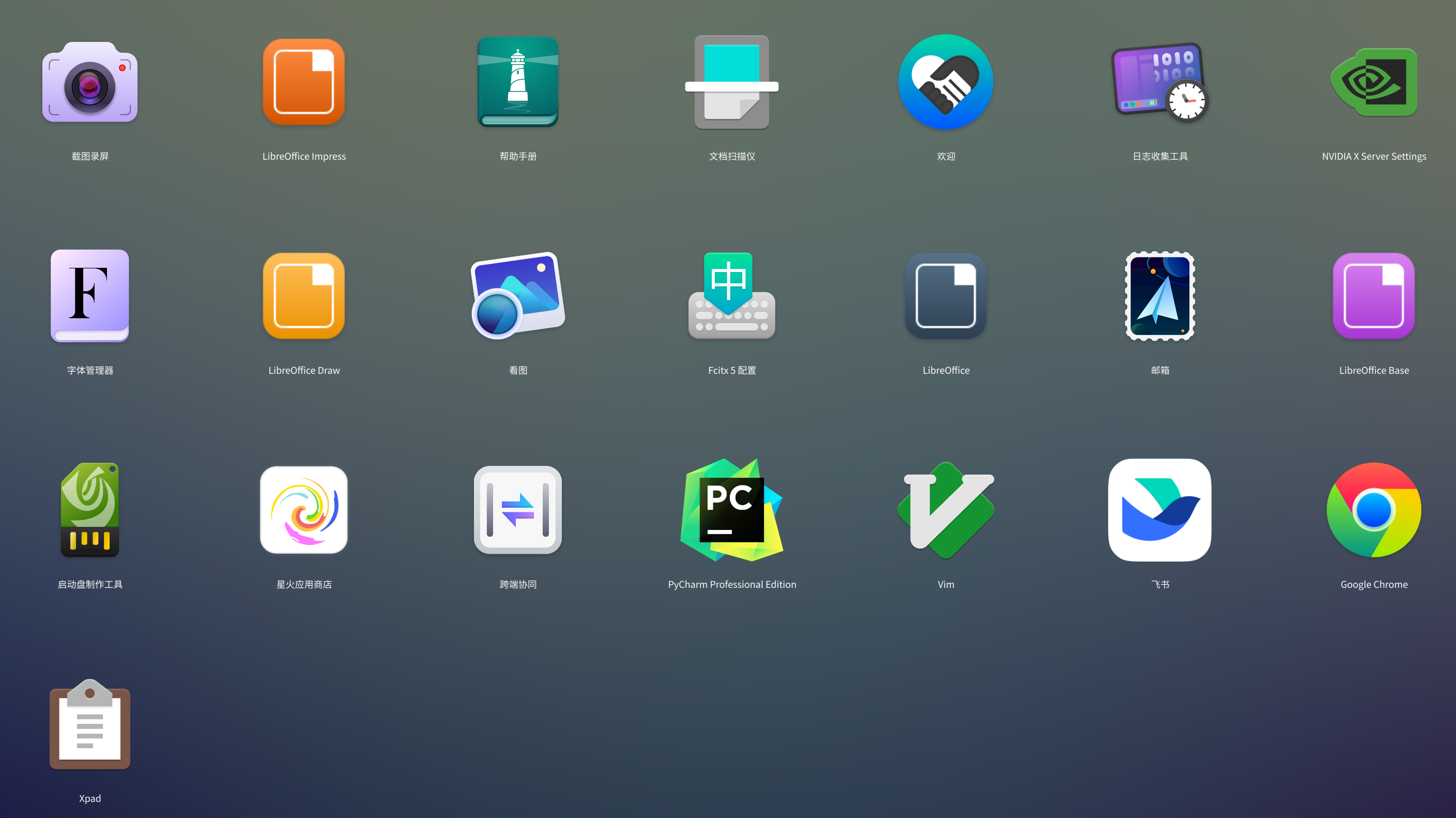The height and width of the screenshot is (818, 1456).
Task: Launch 启动盘制作工具 boot disk maker
Action: 90,510
